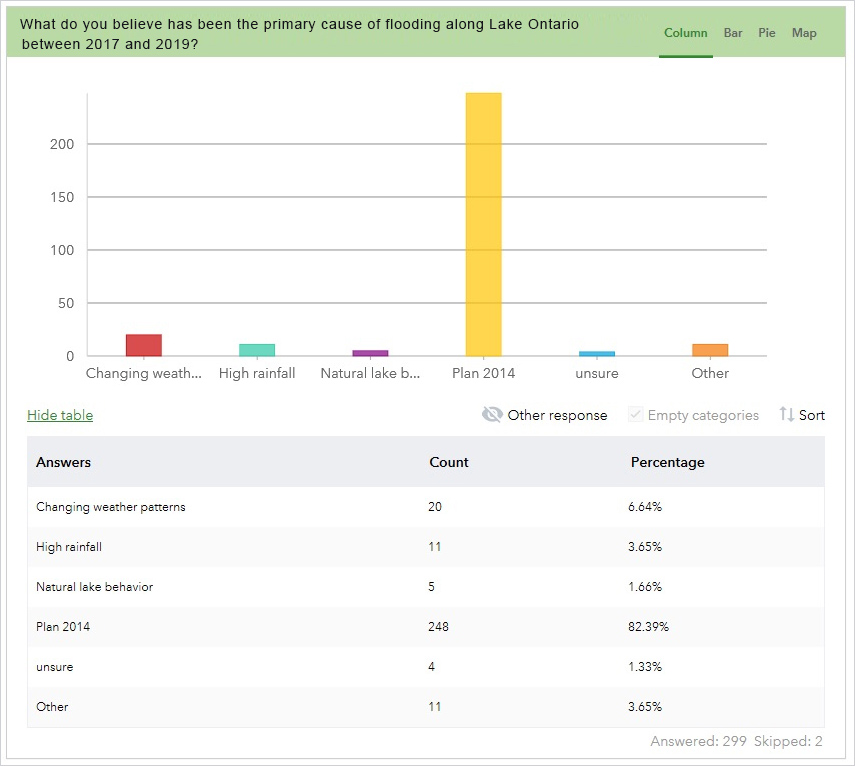Switch to the Bar chart tab
The image size is (855, 766).
click(733, 33)
